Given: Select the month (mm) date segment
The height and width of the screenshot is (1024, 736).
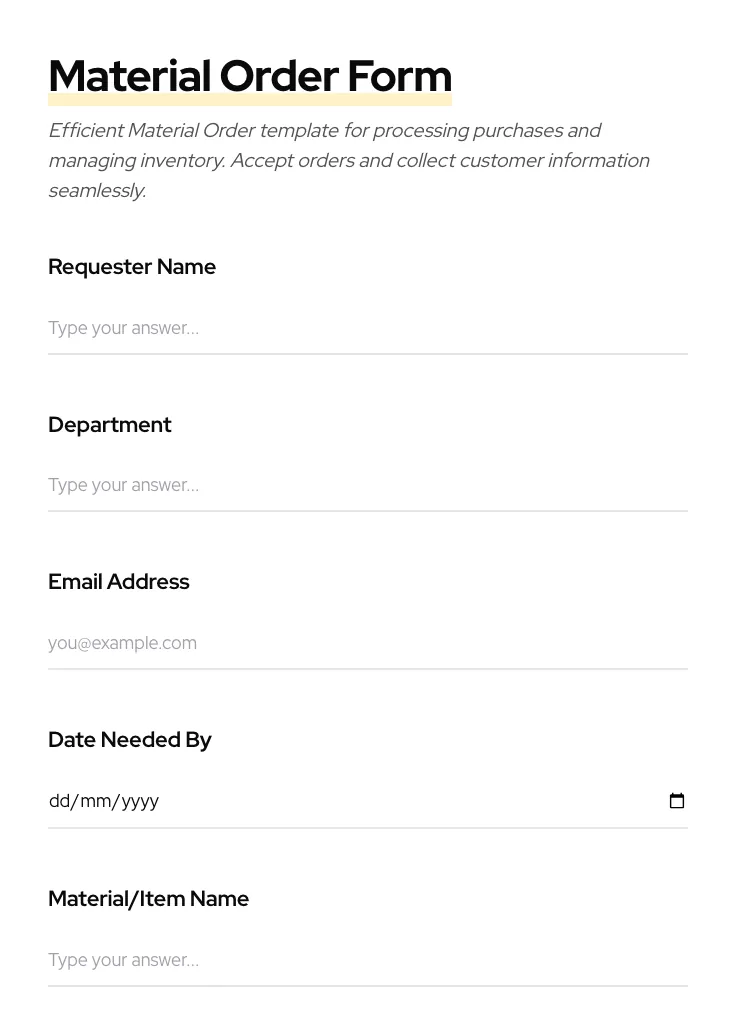Looking at the screenshot, I should (97, 801).
